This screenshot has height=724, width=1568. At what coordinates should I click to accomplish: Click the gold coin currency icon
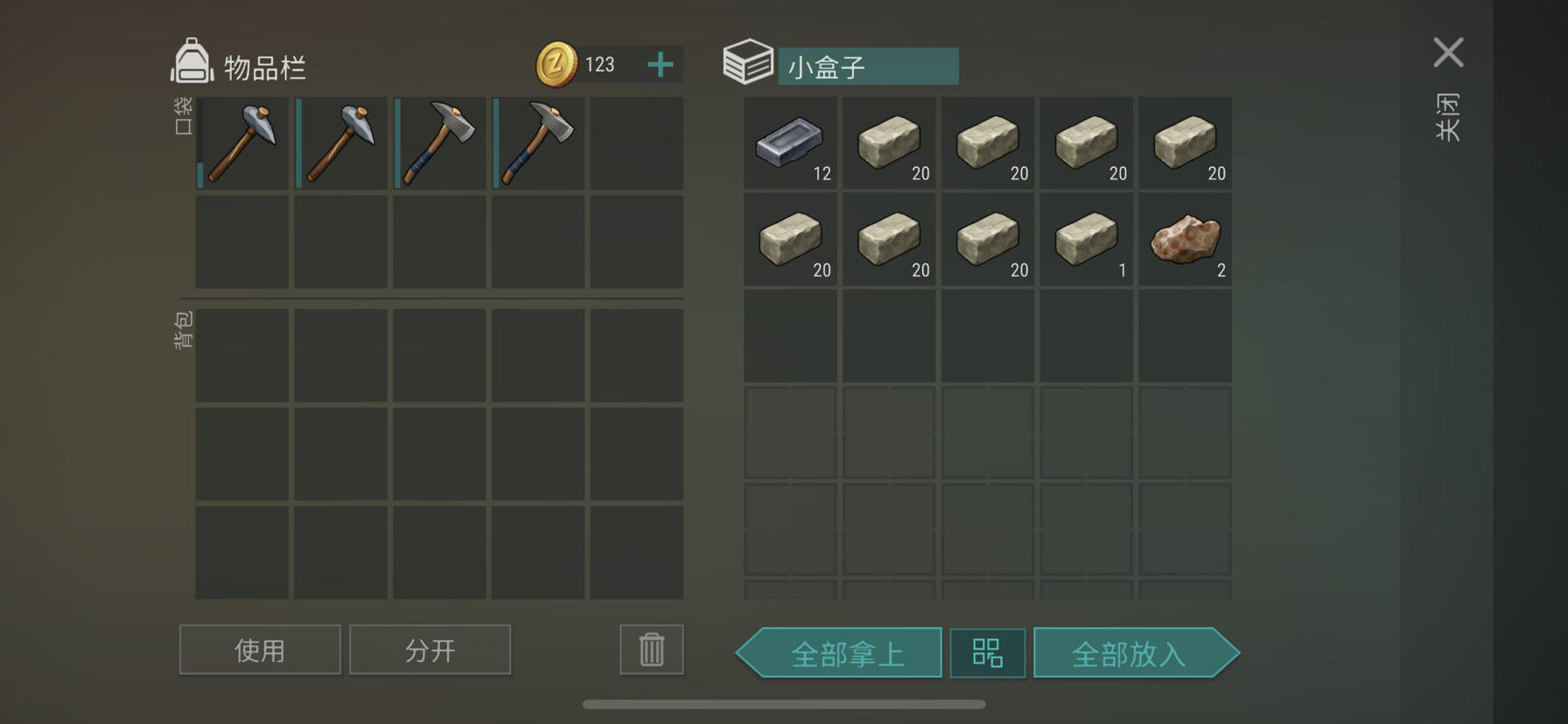point(556,65)
